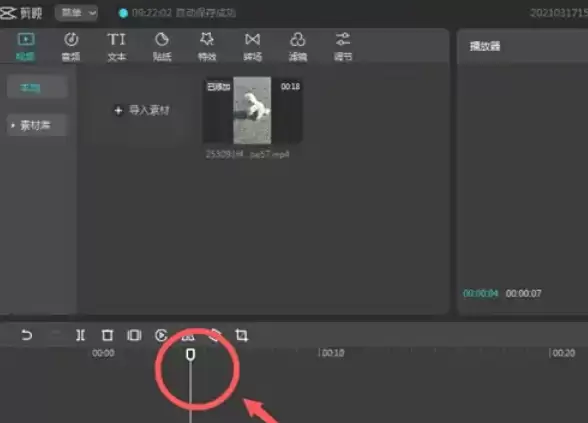
Task: Click the timeline playhead handle
Action: (190, 354)
